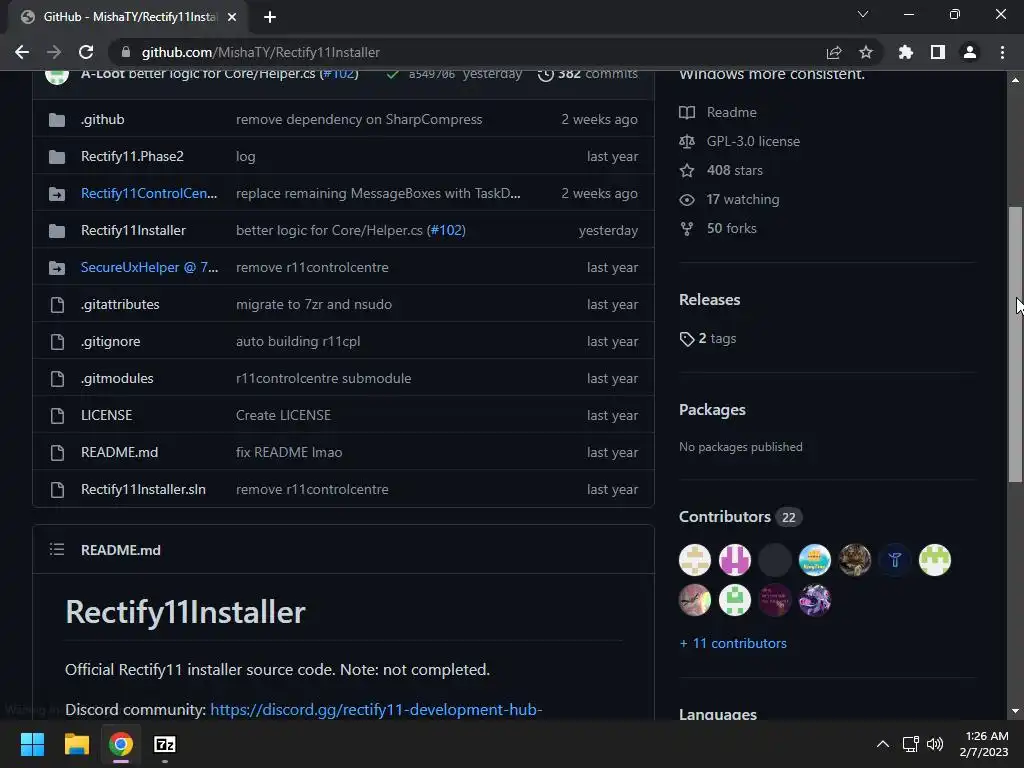Open the Packages heading link

click(x=712, y=409)
